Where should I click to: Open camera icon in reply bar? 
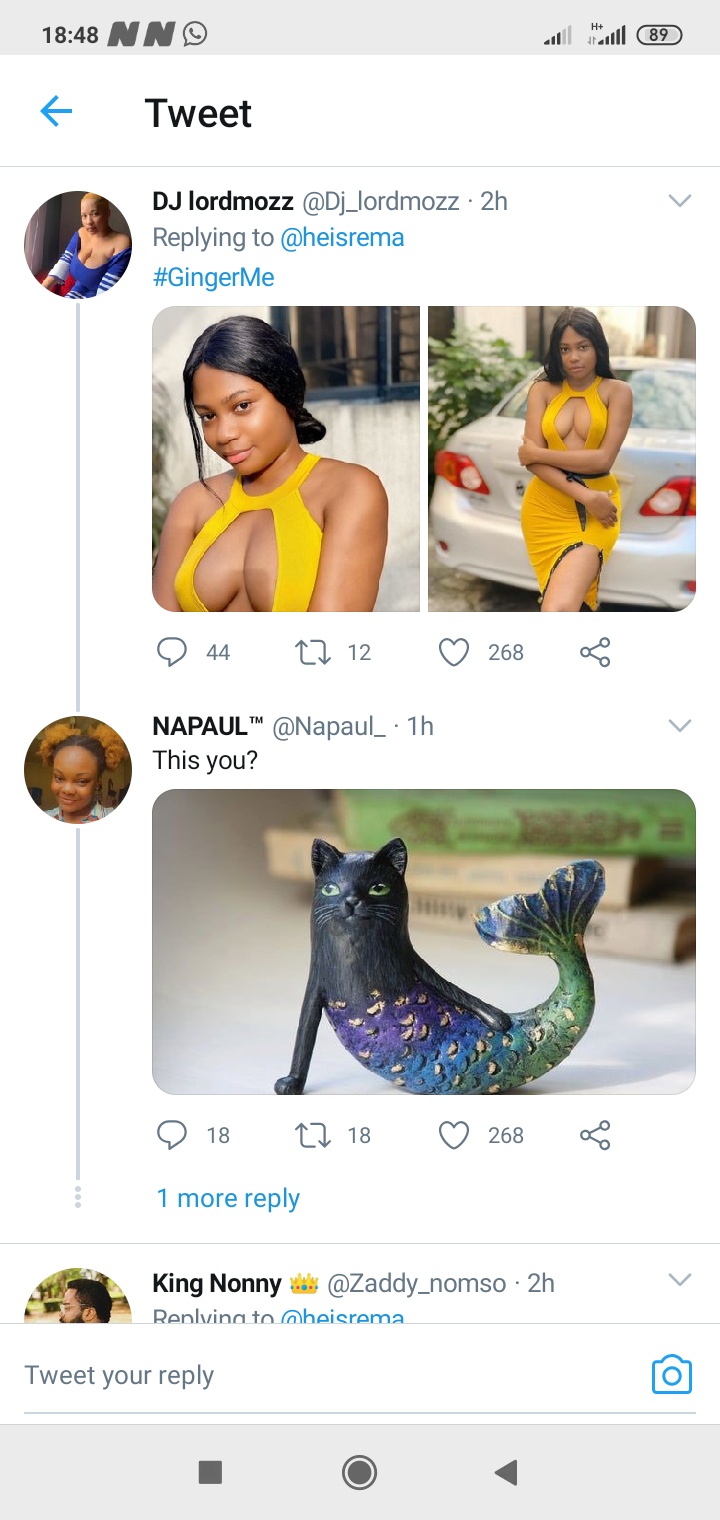[671, 1375]
